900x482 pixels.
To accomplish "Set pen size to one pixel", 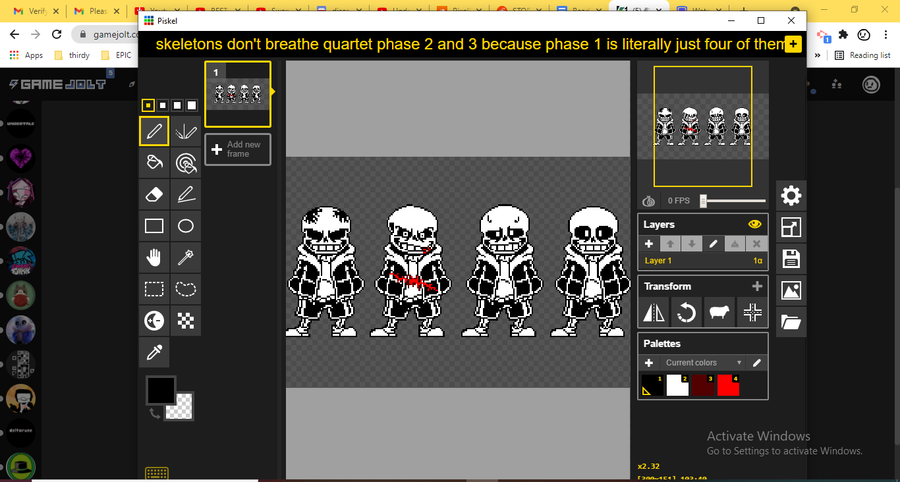I will 148,105.
